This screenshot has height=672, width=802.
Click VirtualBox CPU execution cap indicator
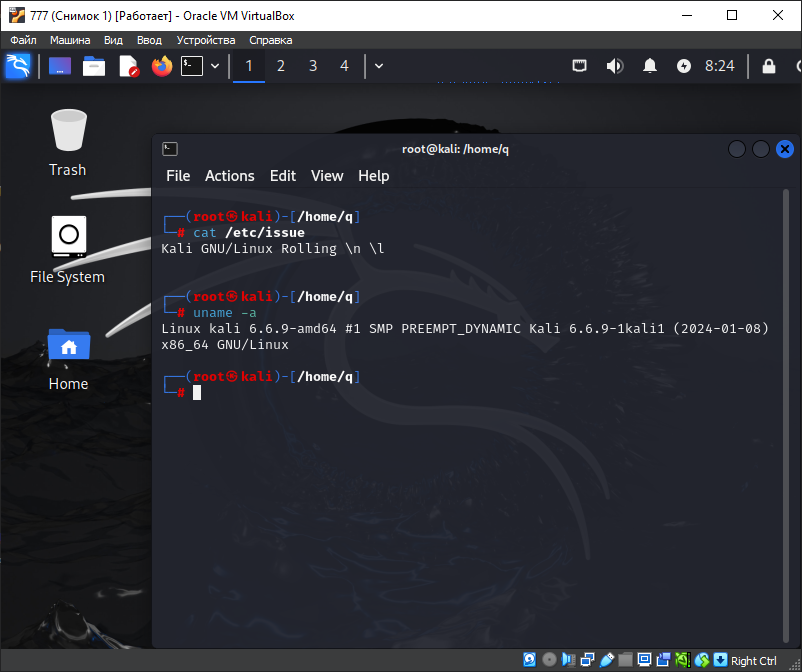tap(683, 660)
